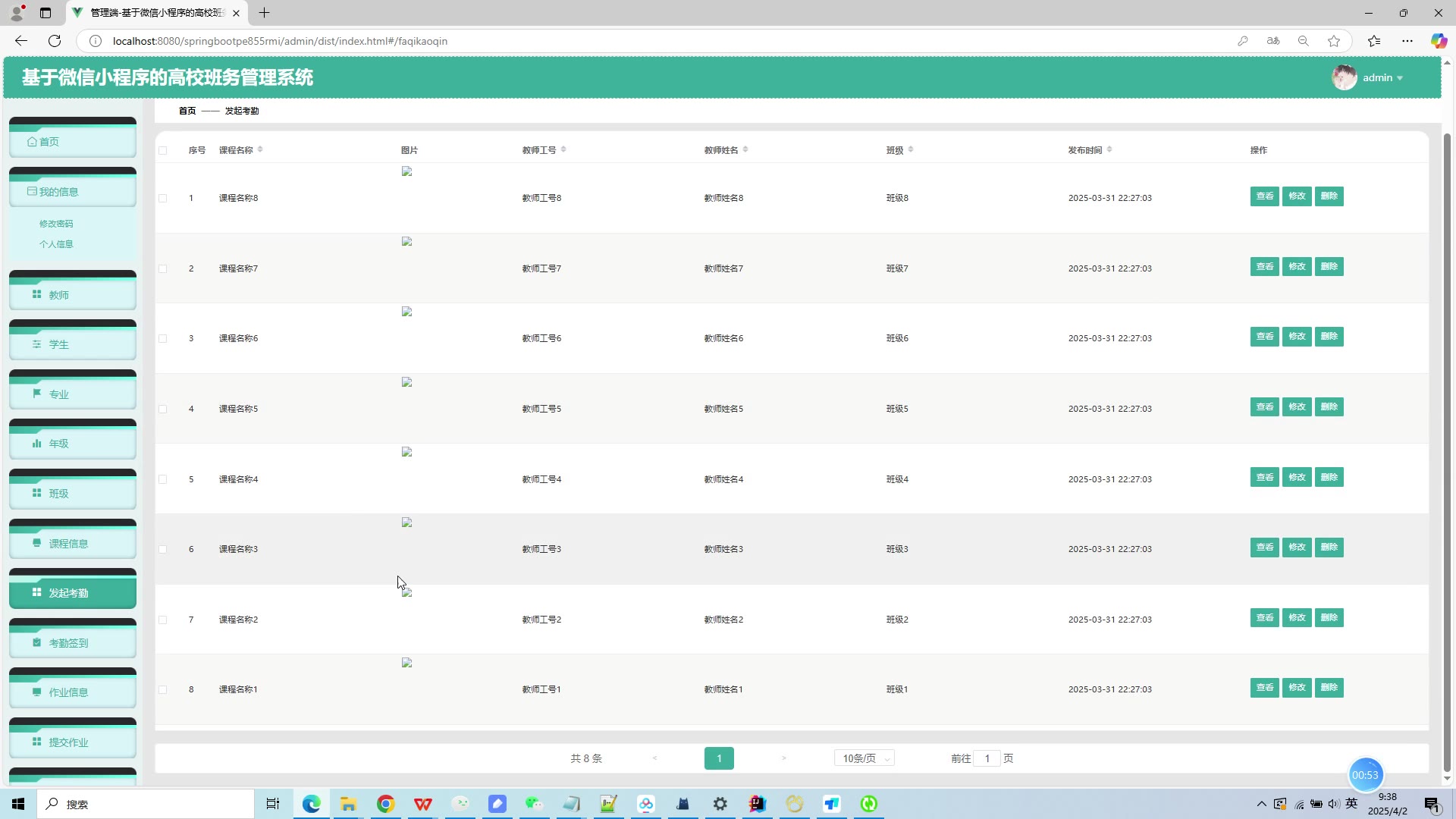Click the 前往 page number input field
Image resolution: width=1456 pixels, height=819 pixels.
(987, 758)
